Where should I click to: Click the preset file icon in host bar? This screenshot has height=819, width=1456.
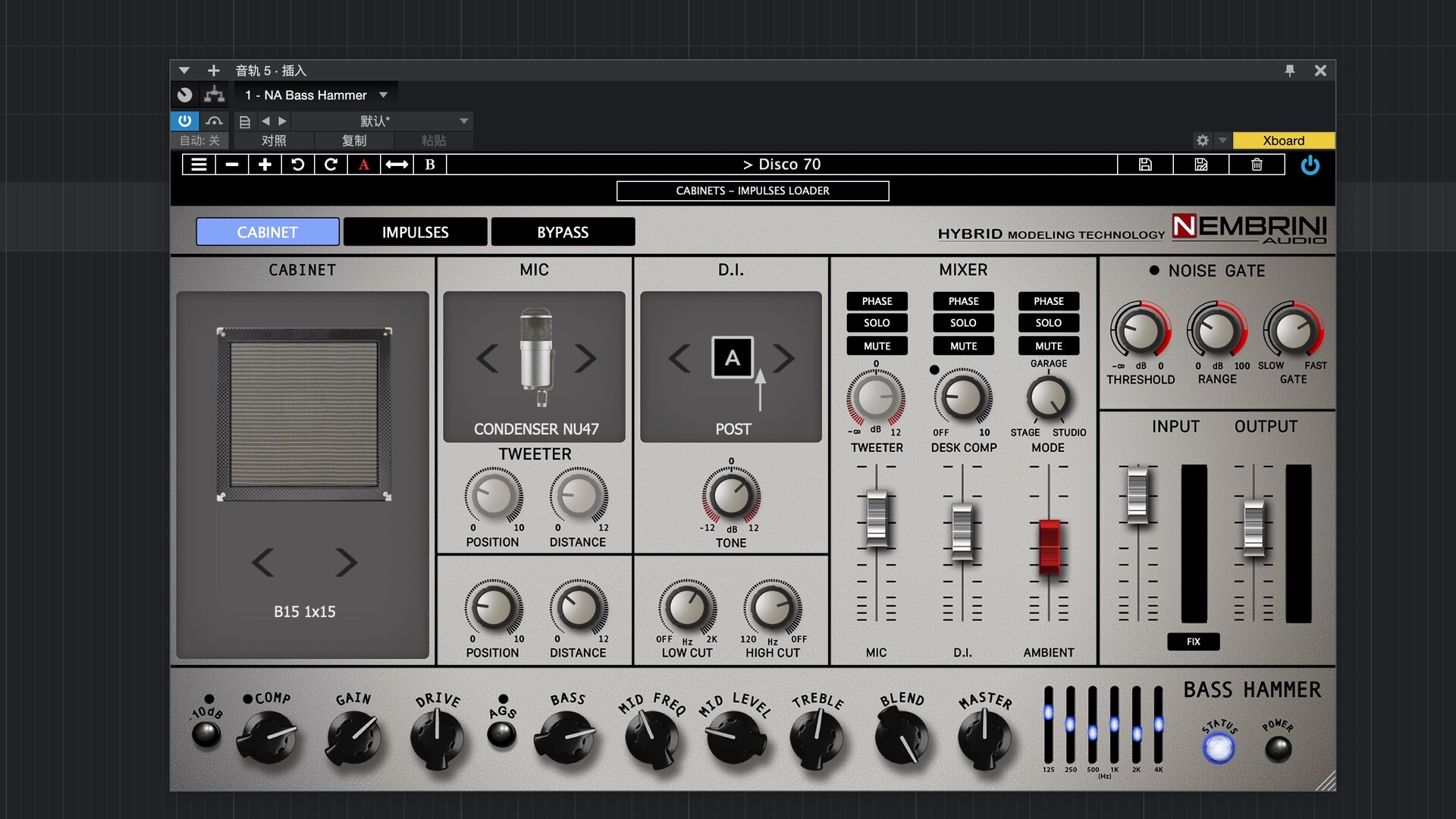click(x=244, y=121)
